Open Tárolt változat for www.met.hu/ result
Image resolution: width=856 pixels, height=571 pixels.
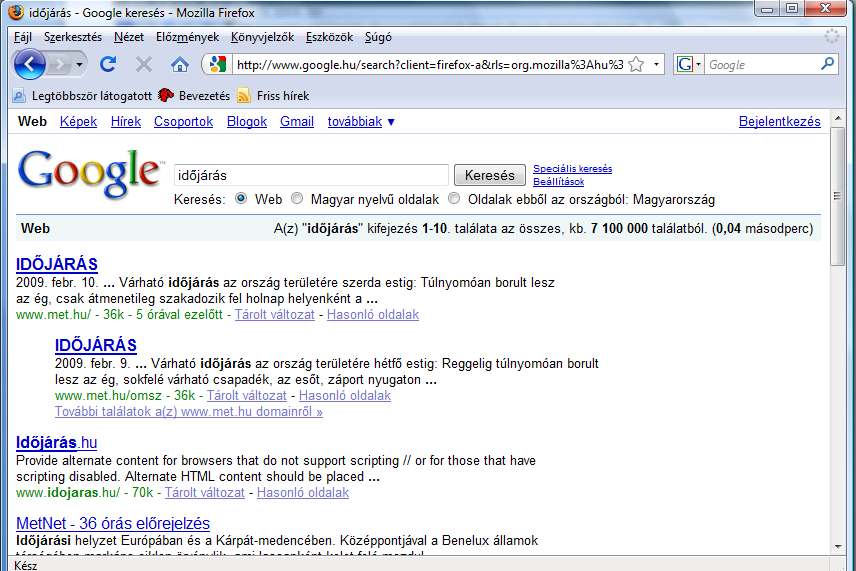click(x=275, y=314)
